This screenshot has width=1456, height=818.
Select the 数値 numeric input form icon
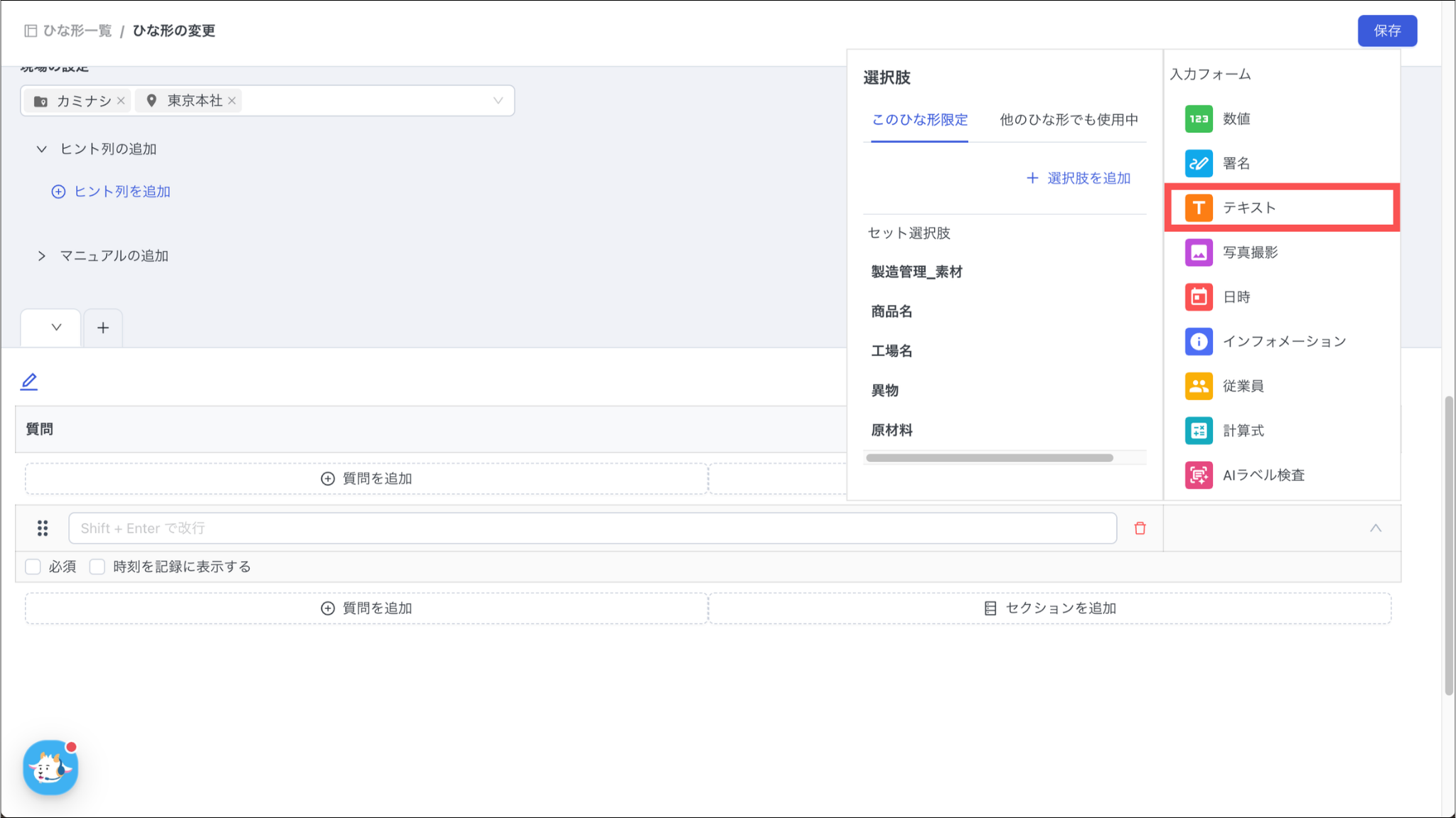(x=1199, y=119)
